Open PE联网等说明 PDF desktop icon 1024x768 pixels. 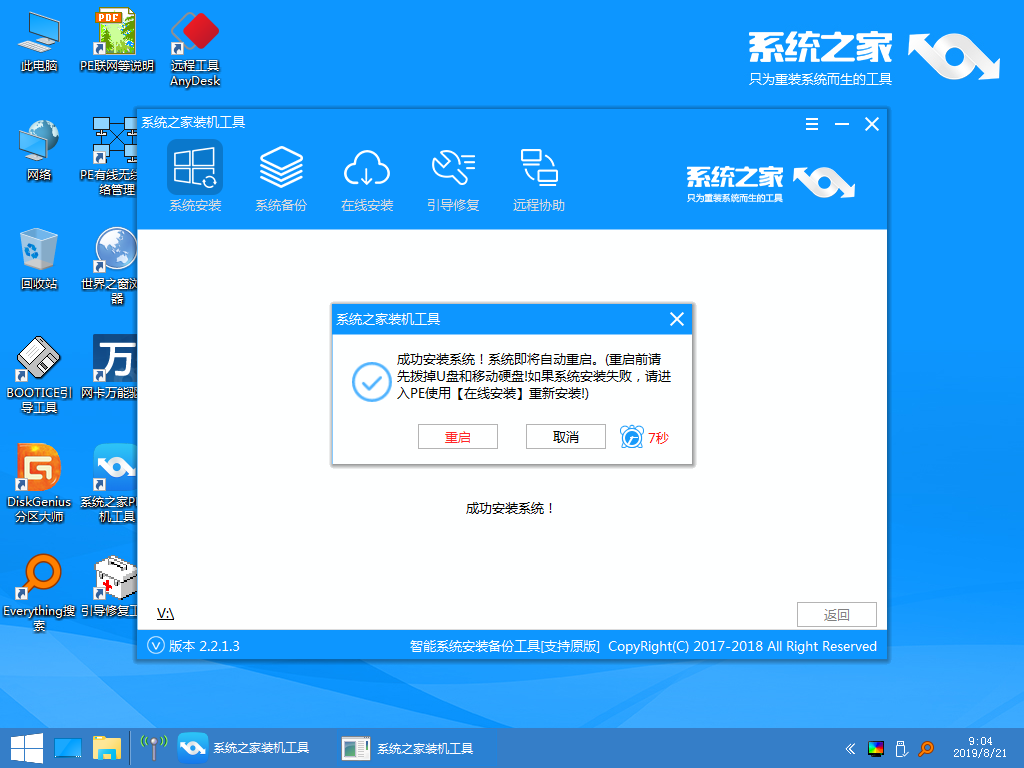pyautogui.click(x=117, y=42)
